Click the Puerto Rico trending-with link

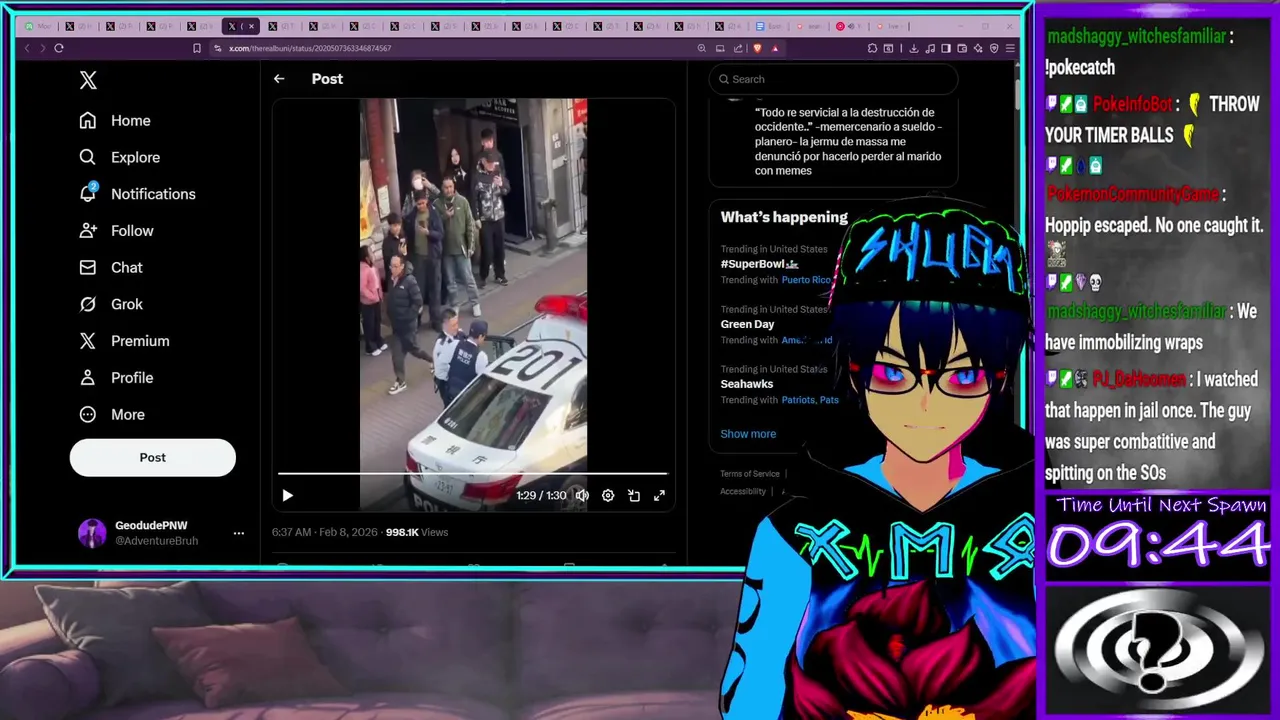807,280
